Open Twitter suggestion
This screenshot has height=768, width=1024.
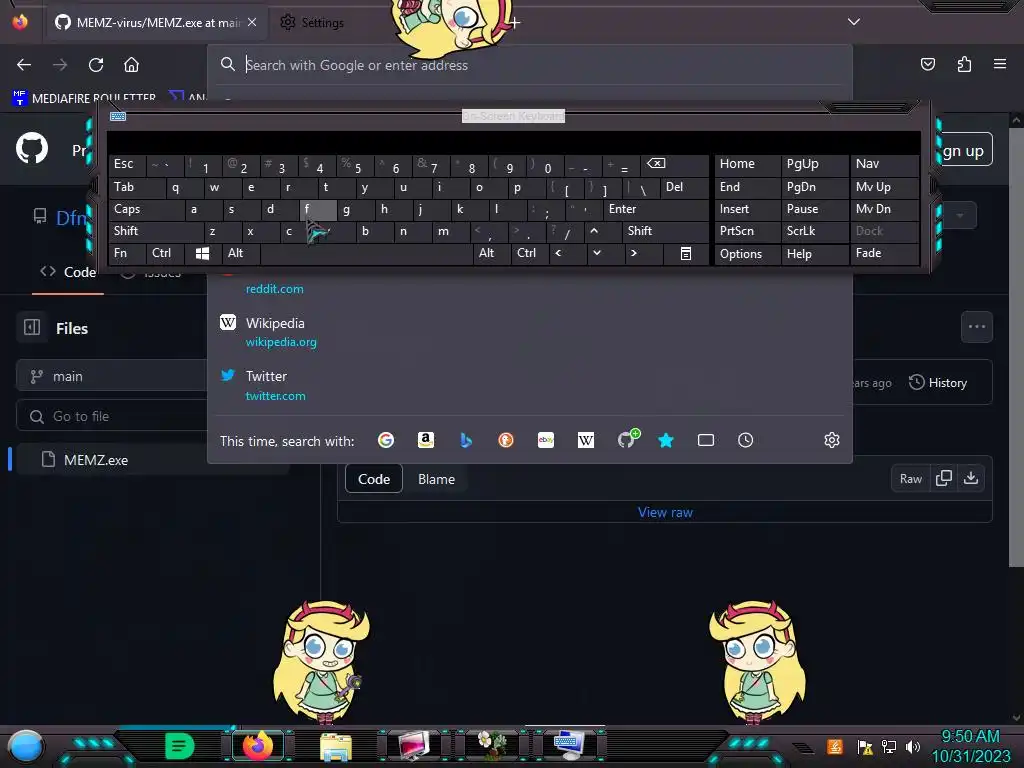point(530,385)
